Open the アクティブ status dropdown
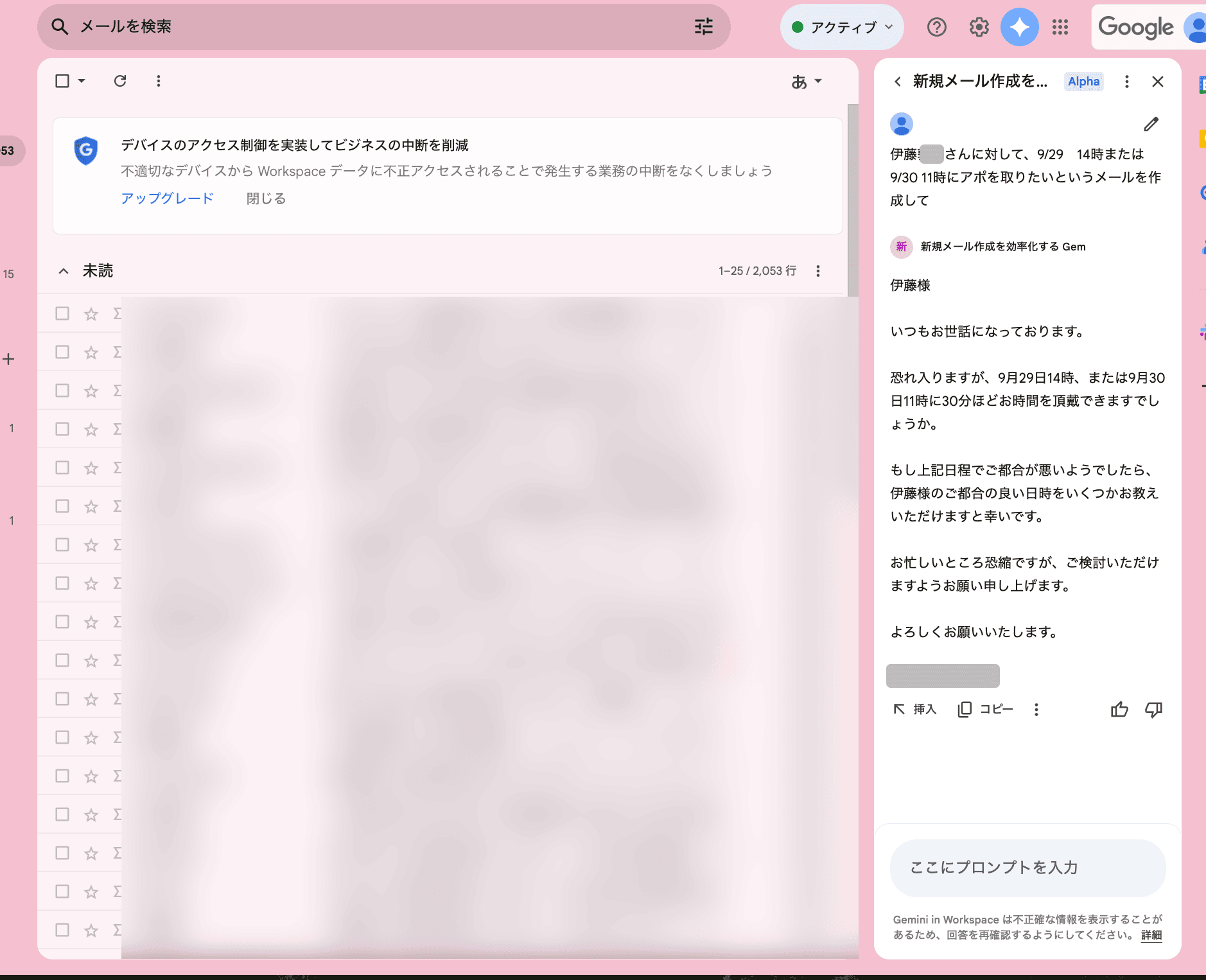 coord(842,27)
